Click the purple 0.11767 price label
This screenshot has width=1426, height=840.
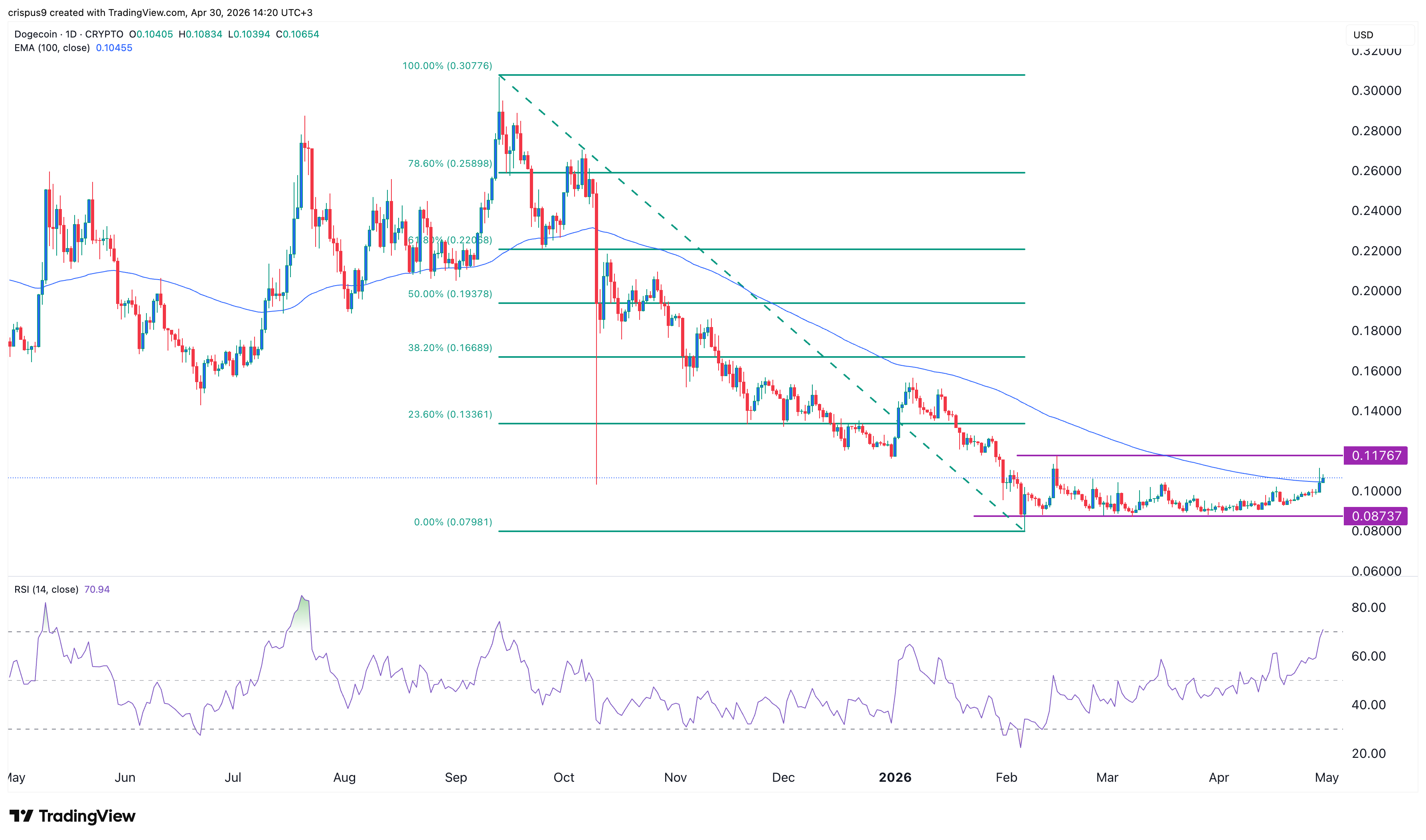coord(1375,455)
